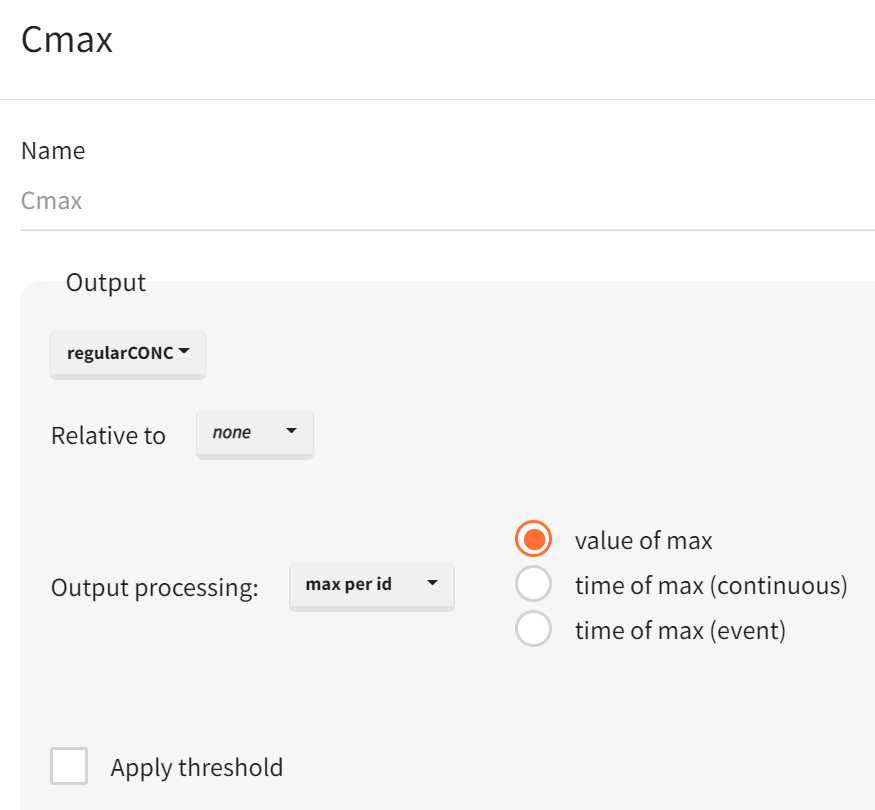The width and height of the screenshot is (875, 810).
Task: Open the regularCONC output dropdown
Action: [x=127, y=353]
